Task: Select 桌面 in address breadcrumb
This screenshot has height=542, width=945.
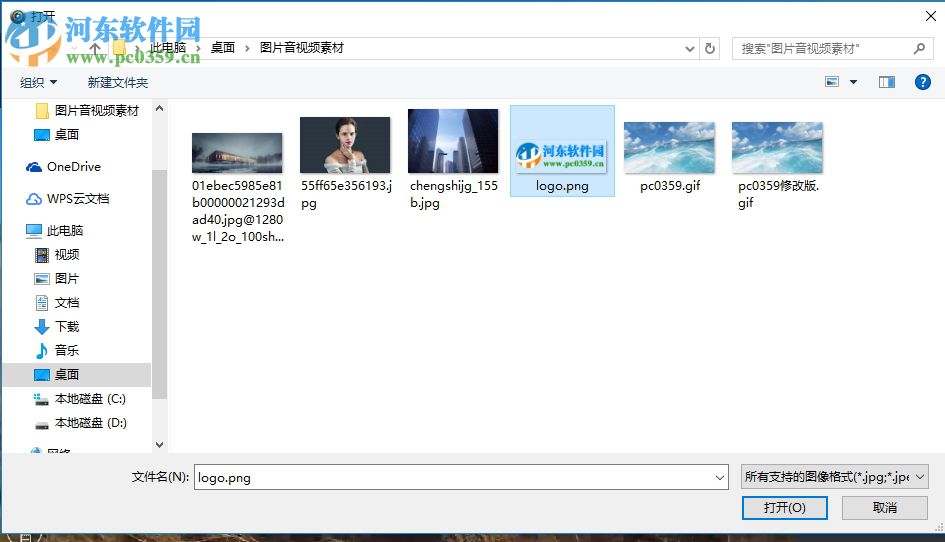Action: [x=222, y=48]
